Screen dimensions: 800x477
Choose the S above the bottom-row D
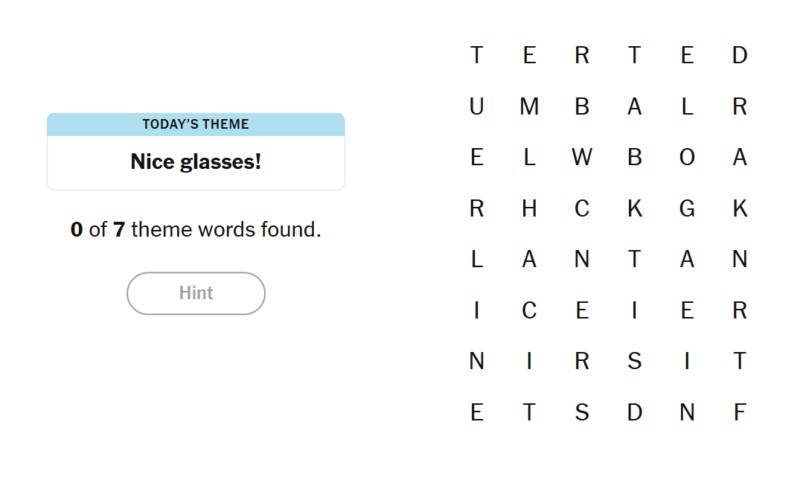pos(634,362)
